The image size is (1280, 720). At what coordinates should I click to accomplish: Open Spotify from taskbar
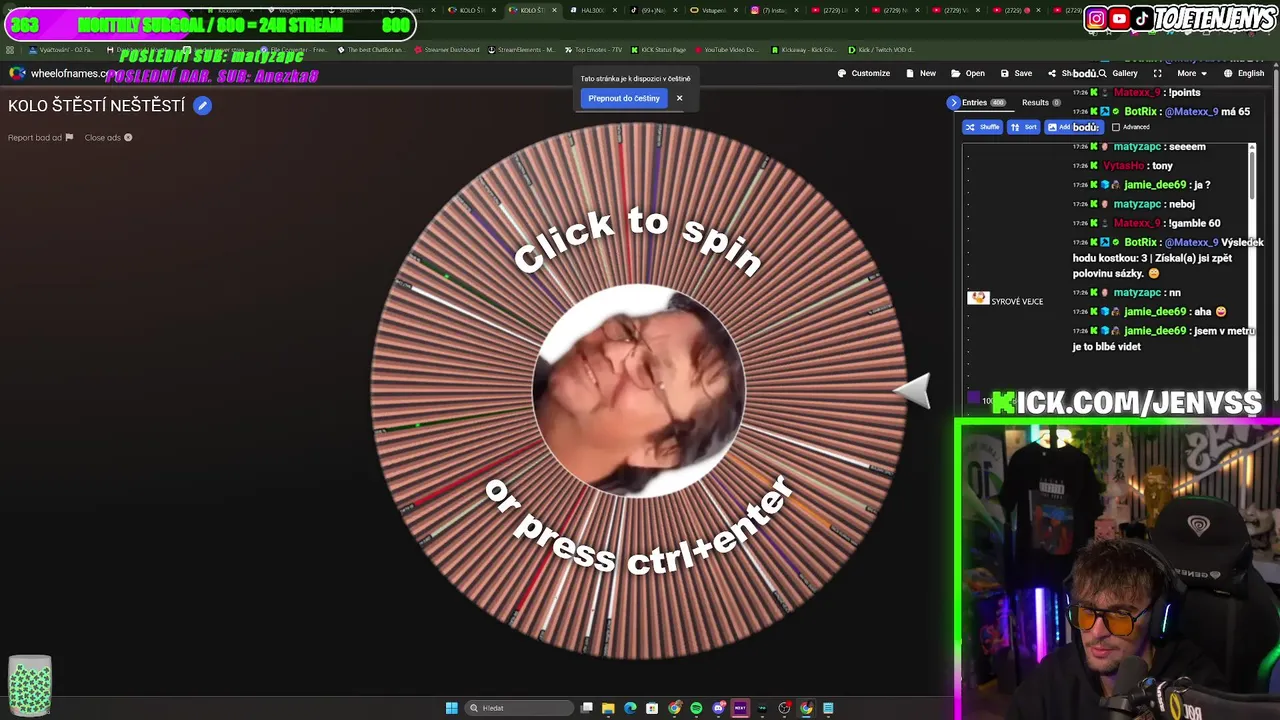pos(696,708)
